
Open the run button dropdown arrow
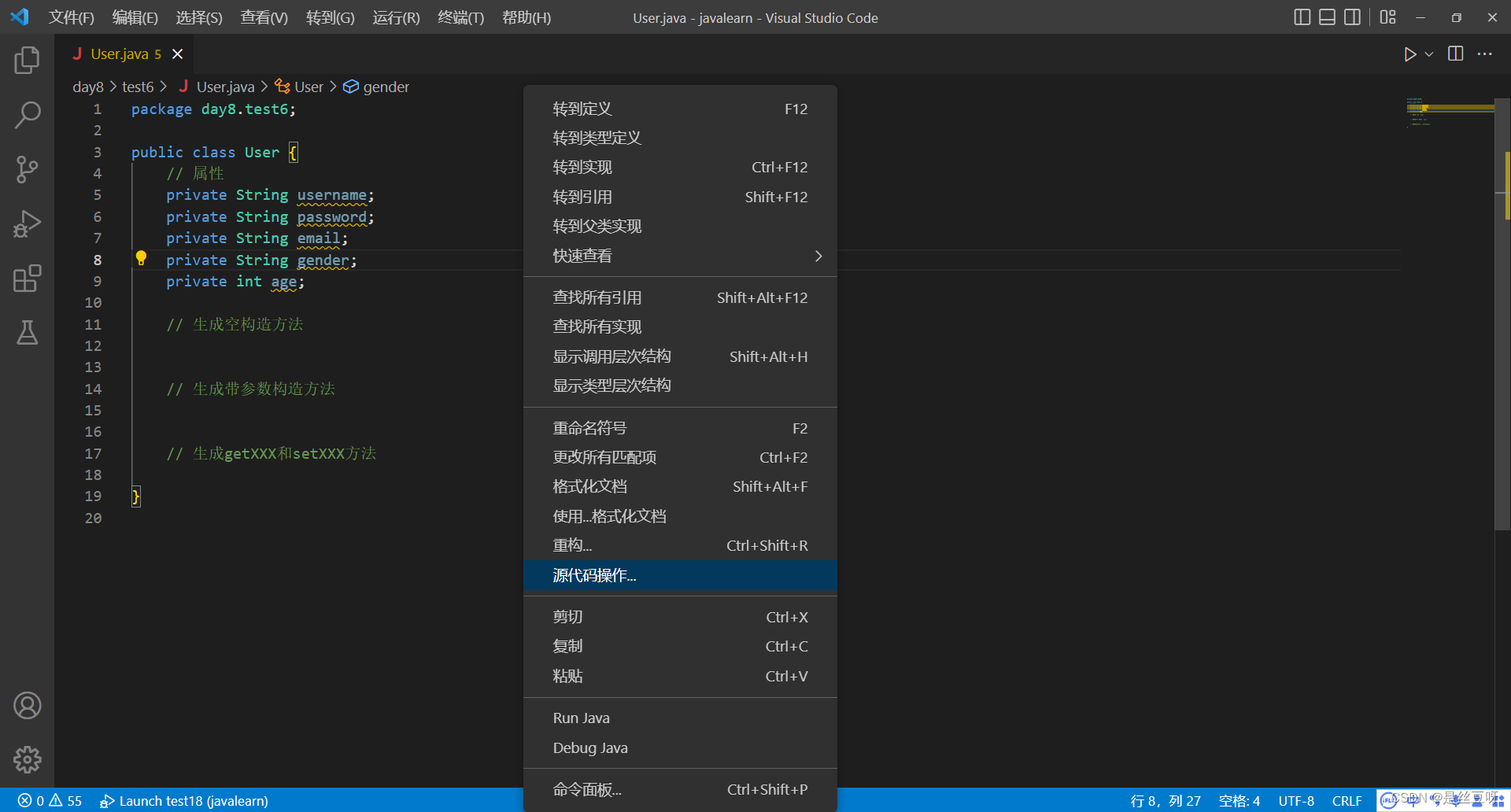1428,54
